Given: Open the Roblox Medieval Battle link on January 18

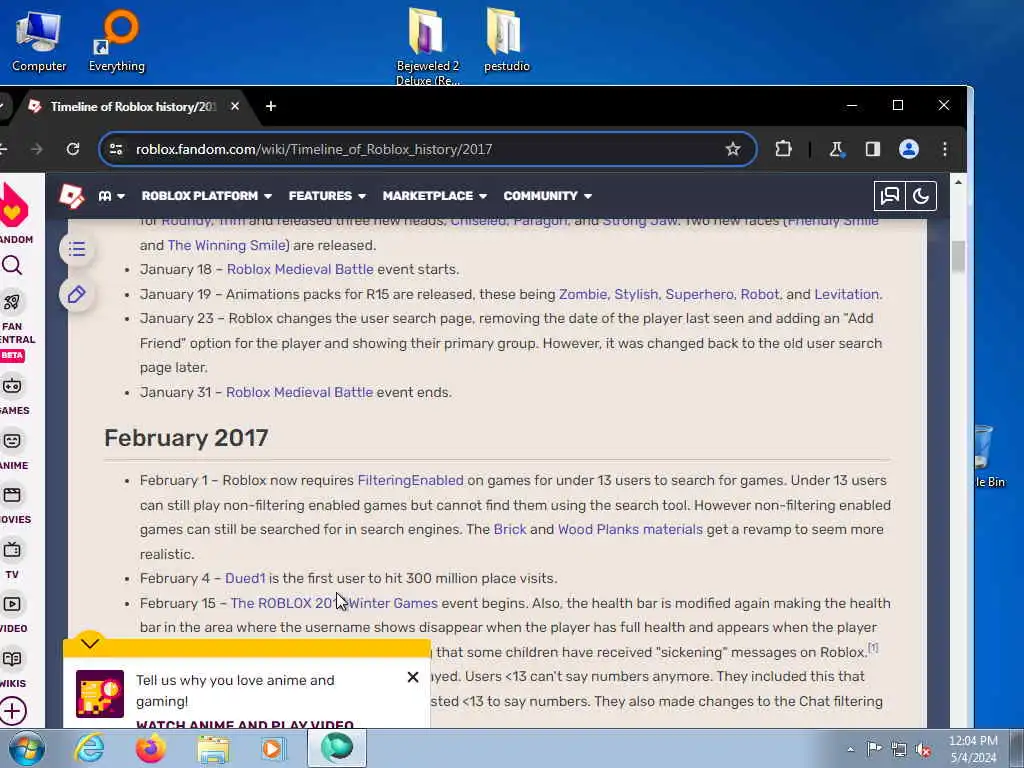Looking at the screenshot, I should 300,269.
